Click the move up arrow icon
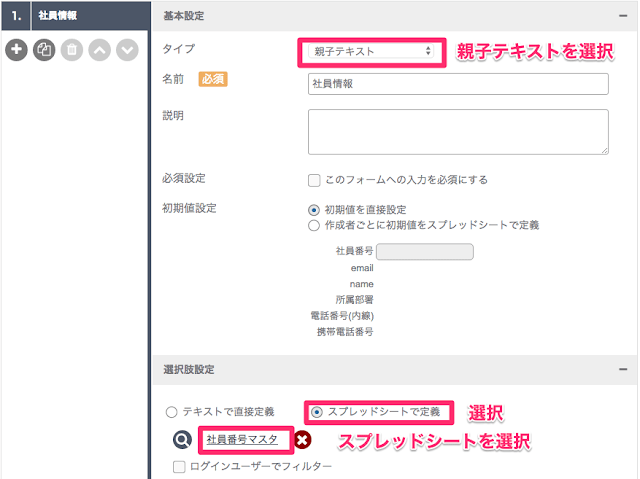This screenshot has width=640, height=479. (100, 50)
